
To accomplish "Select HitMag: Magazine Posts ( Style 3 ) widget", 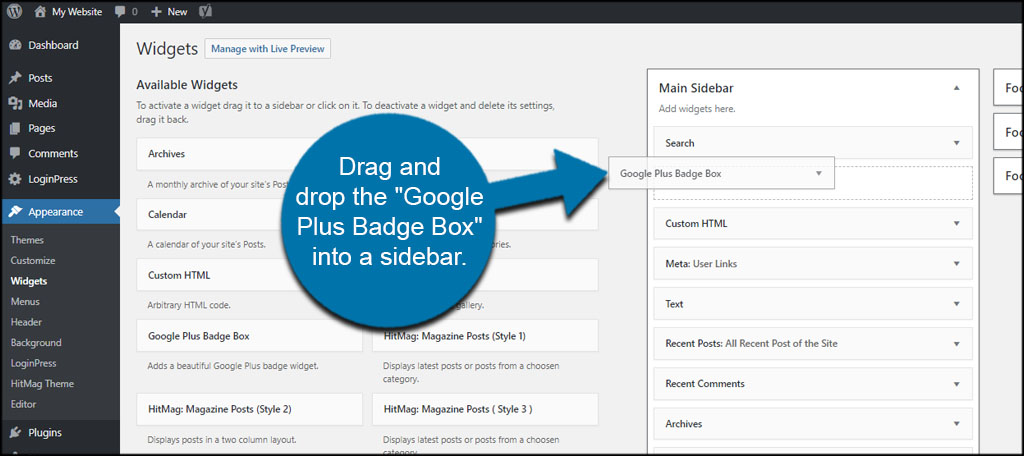I will 485,409.
